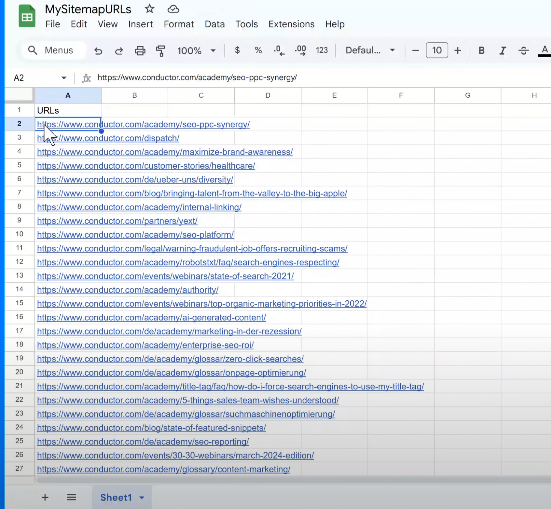Viewport: 551px width, 509px height.
Task: Click the select-all corner box
Action: pos(19,95)
